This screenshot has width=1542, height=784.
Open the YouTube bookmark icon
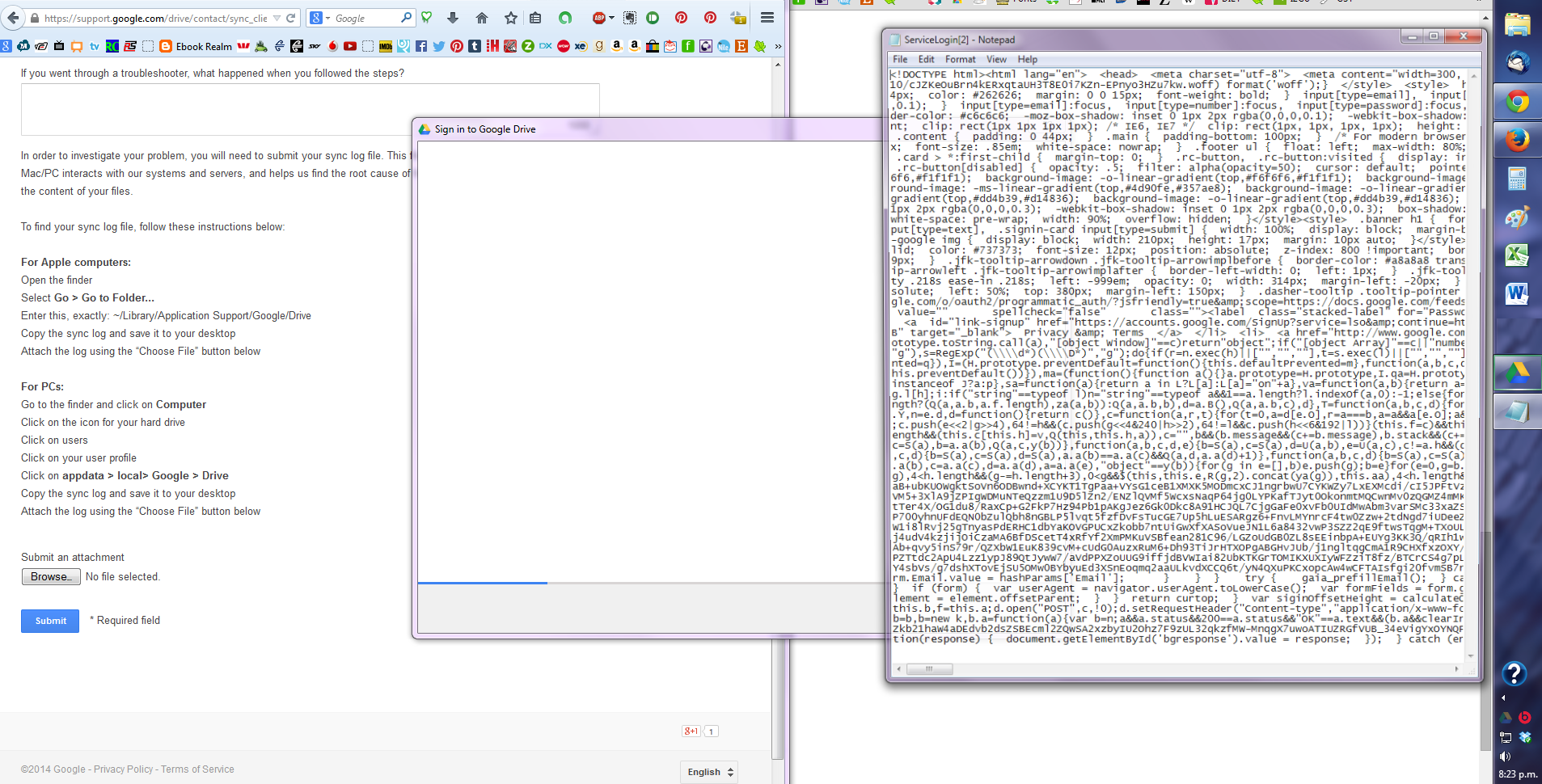[350, 46]
